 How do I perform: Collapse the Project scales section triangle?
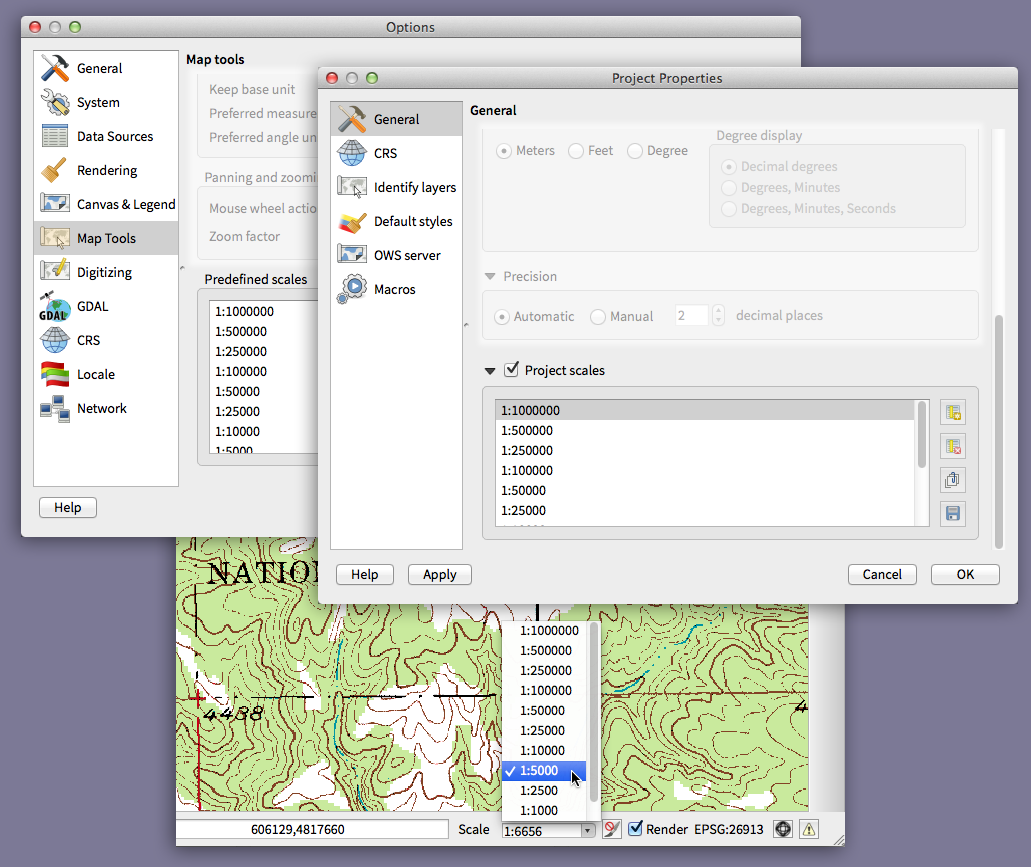(490, 371)
